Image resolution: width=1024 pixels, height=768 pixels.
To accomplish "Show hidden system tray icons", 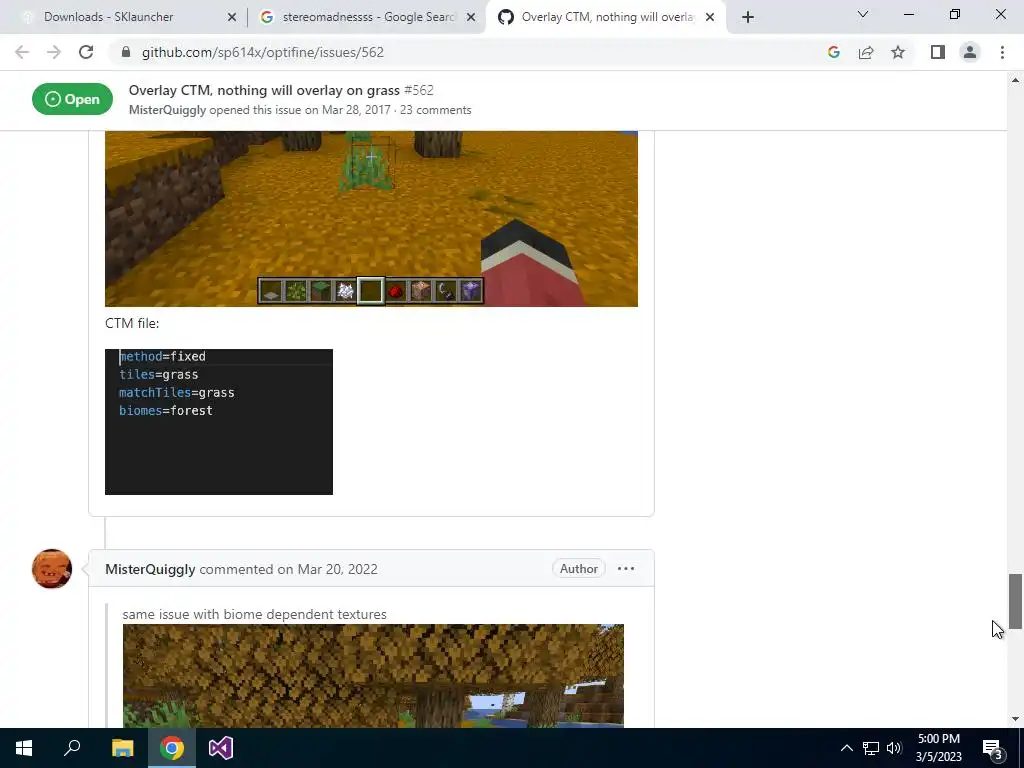I will (x=846, y=748).
